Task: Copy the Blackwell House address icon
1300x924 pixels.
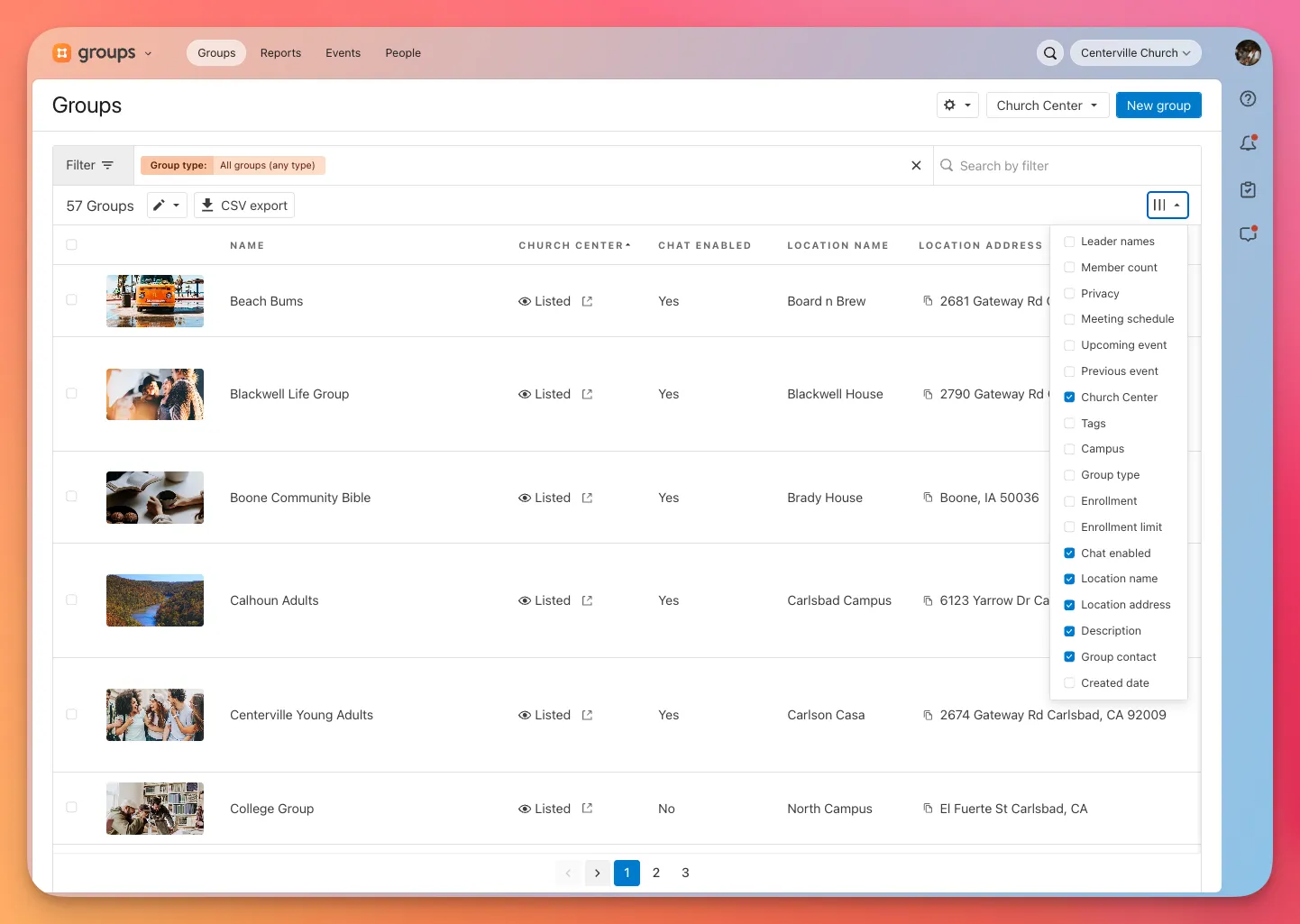Action: 928,394
